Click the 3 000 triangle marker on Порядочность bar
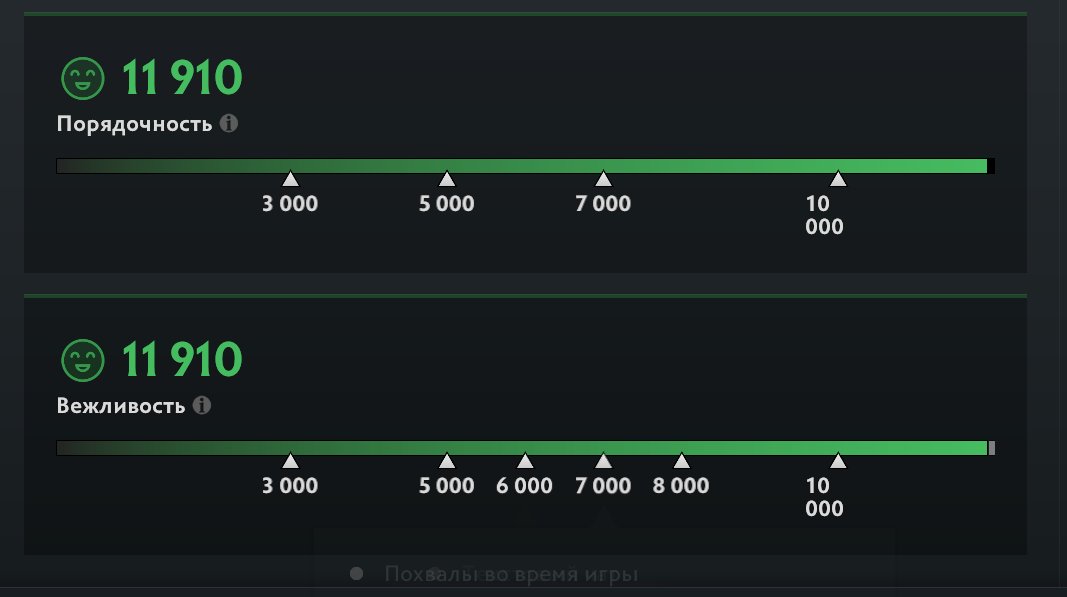This screenshot has width=1067, height=597. point(290,179)
